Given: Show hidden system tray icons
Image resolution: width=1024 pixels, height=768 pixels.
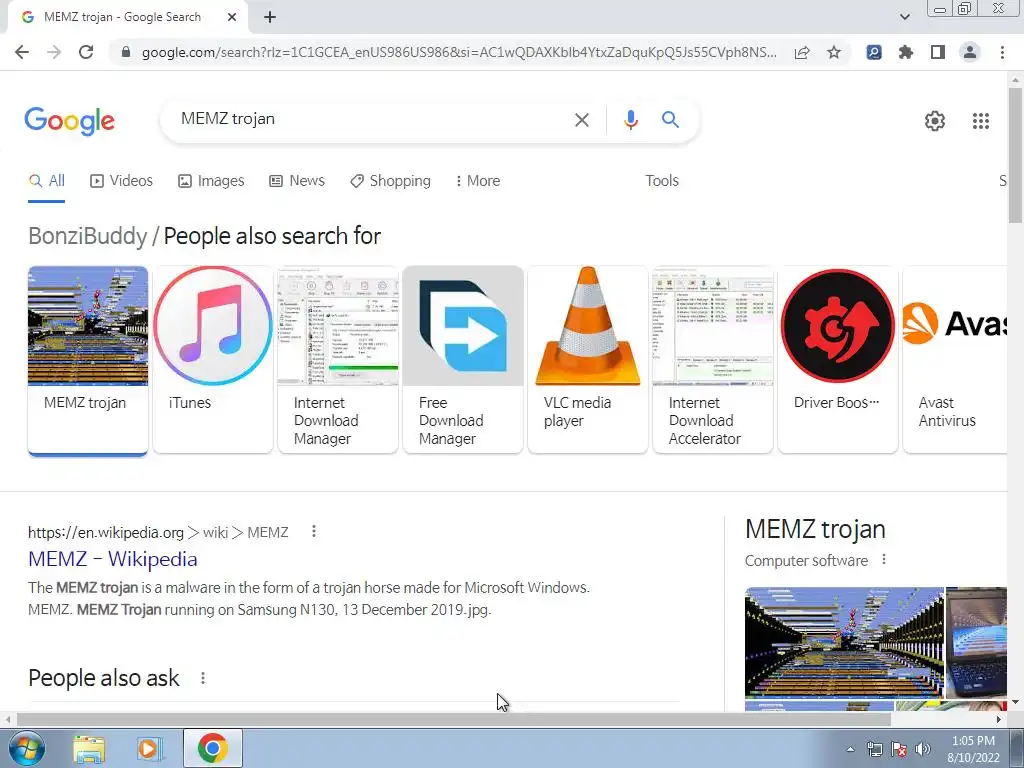Looking at the screenshot, I should pyautogui.click(x=850, y=749).
